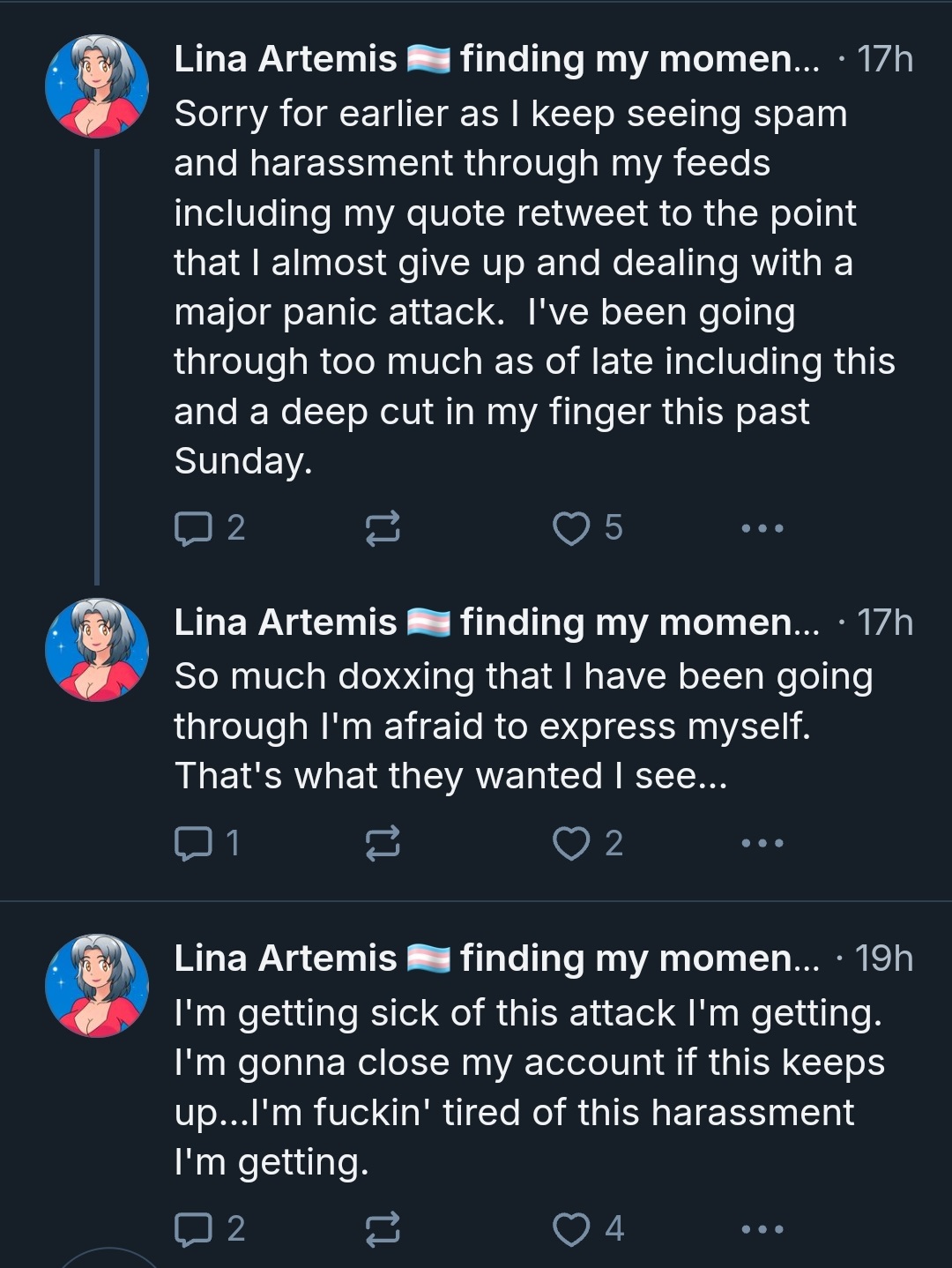The width and height of the screenshot is (952, 1268).
Task: Like the "So much doxxing" tweet
Action: pyautogui.click(x=571, y=844)
